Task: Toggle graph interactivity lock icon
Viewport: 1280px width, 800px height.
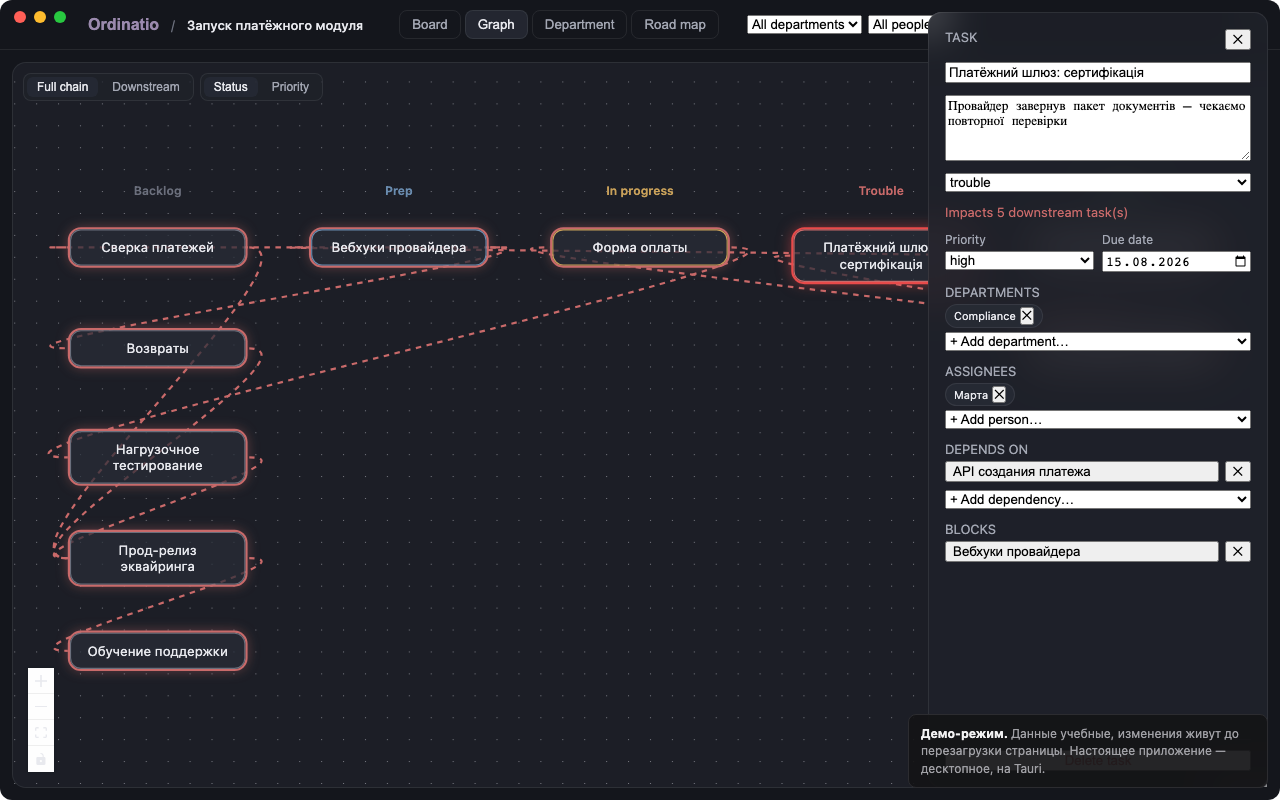Action: (41, 759)
